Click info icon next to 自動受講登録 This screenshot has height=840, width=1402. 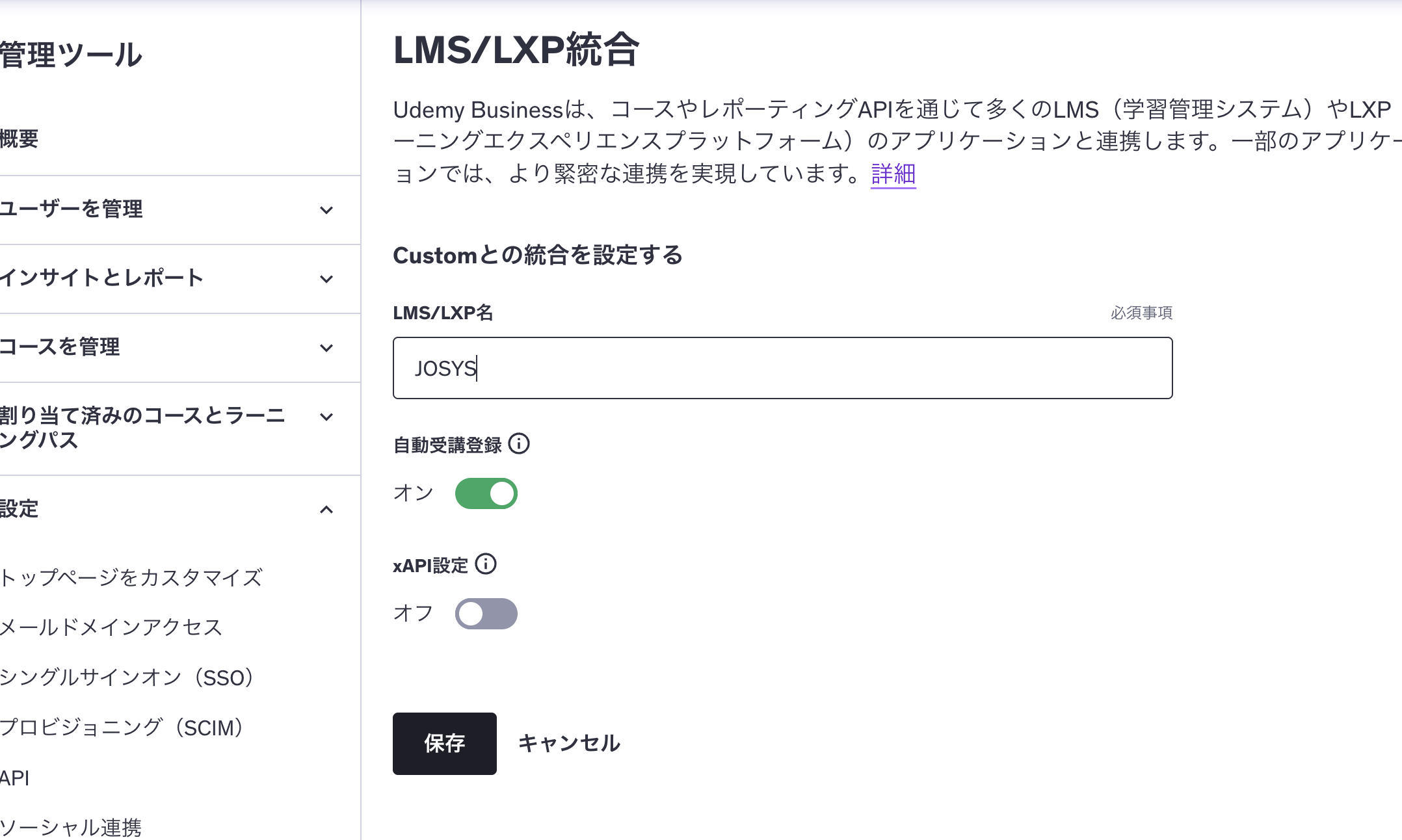[x=519, y=444]
